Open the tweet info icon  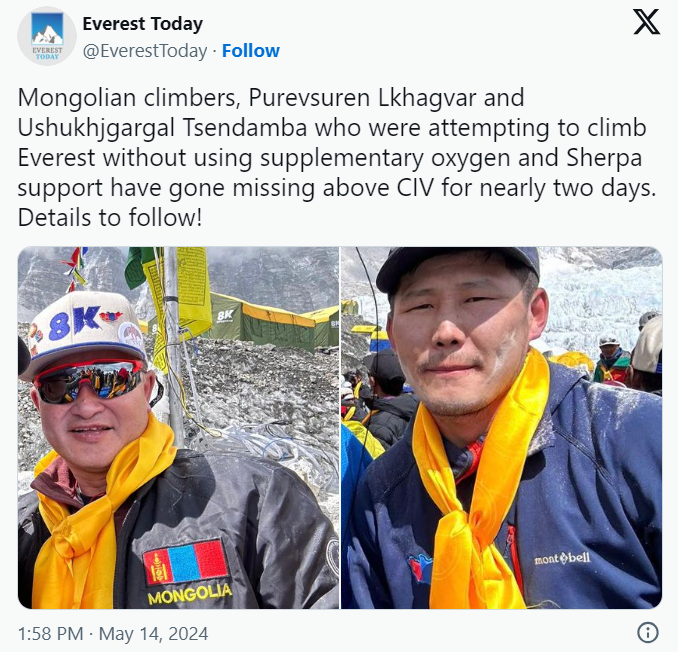click(x=648, y=633)
